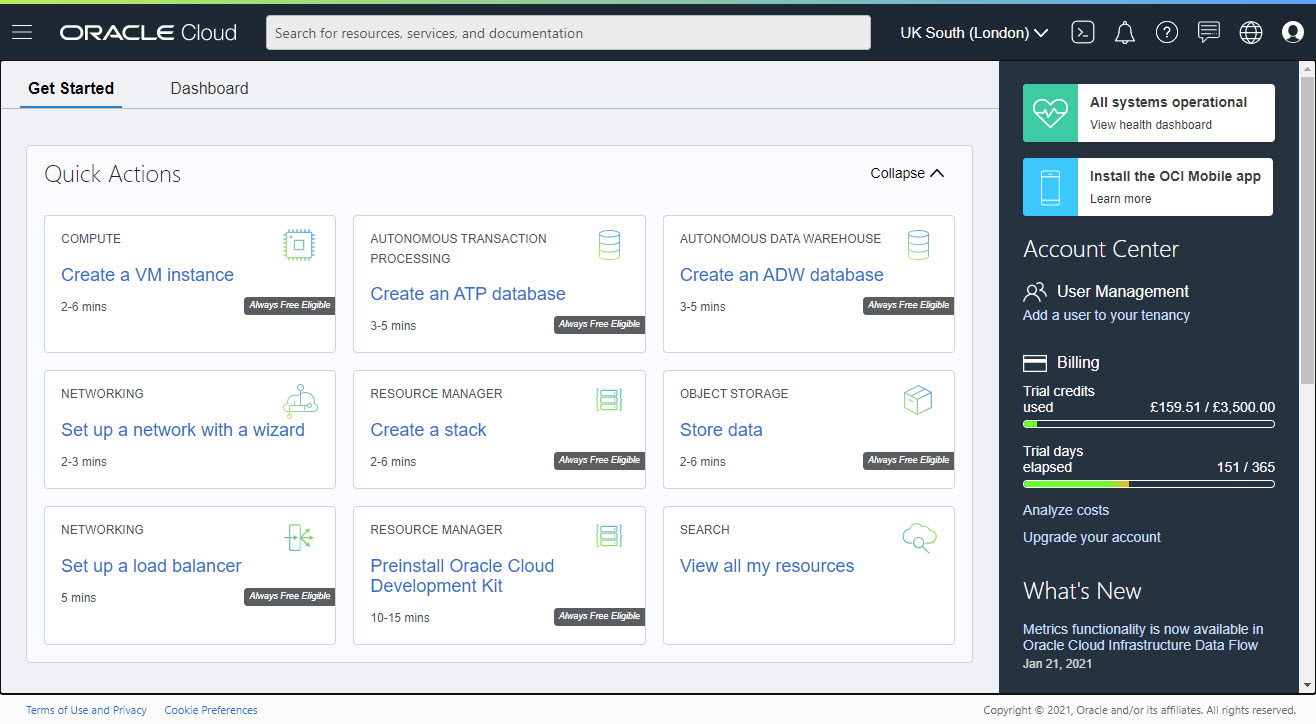
Task: Launch Cloud Shell from the top bar
Action: coord(1082,32)
